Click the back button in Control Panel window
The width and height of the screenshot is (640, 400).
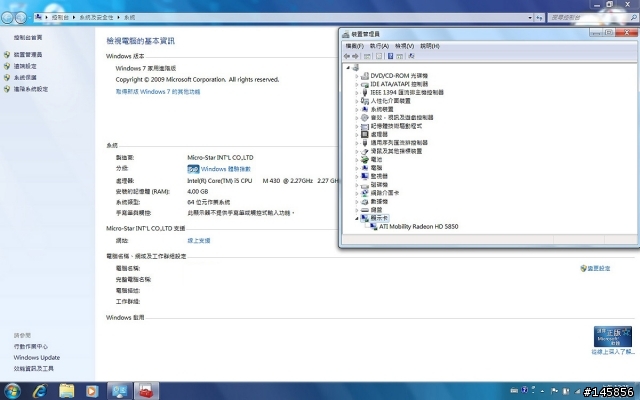(7, 18)
